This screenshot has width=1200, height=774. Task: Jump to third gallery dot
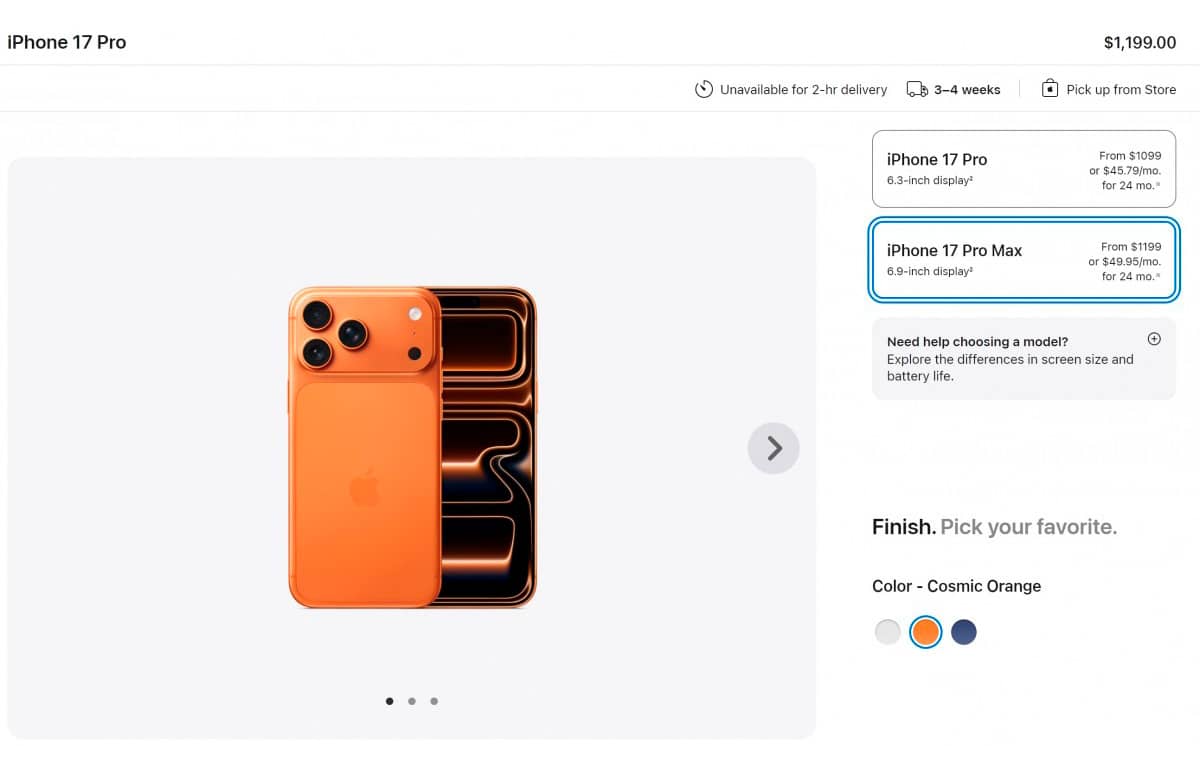[x=434, y=701]
